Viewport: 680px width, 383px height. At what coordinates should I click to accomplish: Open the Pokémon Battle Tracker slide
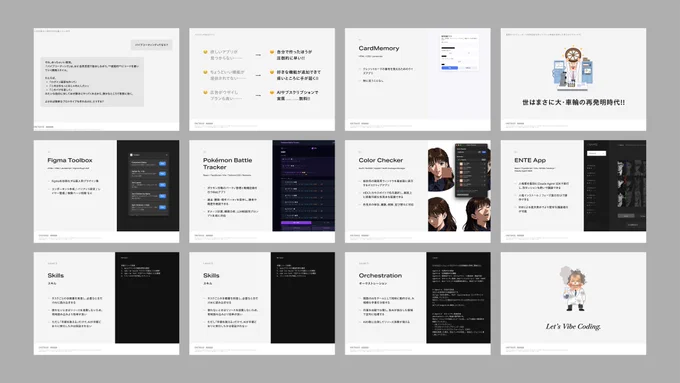tap(262, 191)
